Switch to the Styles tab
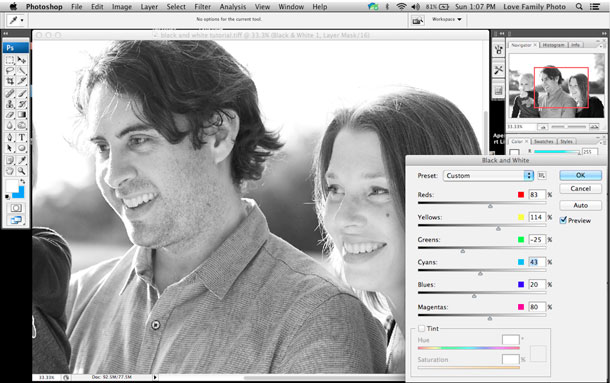 [566, 141]
